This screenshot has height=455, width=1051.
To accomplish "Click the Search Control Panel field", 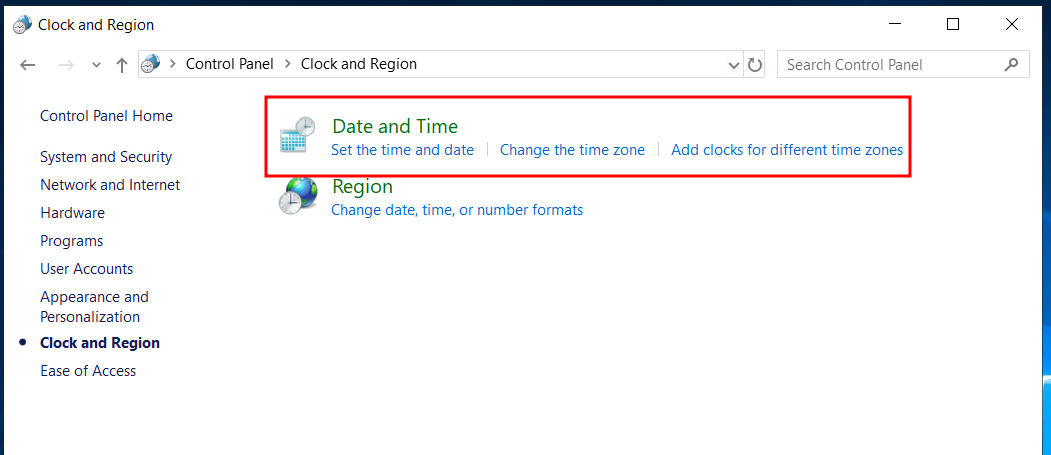I will coord(903,64).
